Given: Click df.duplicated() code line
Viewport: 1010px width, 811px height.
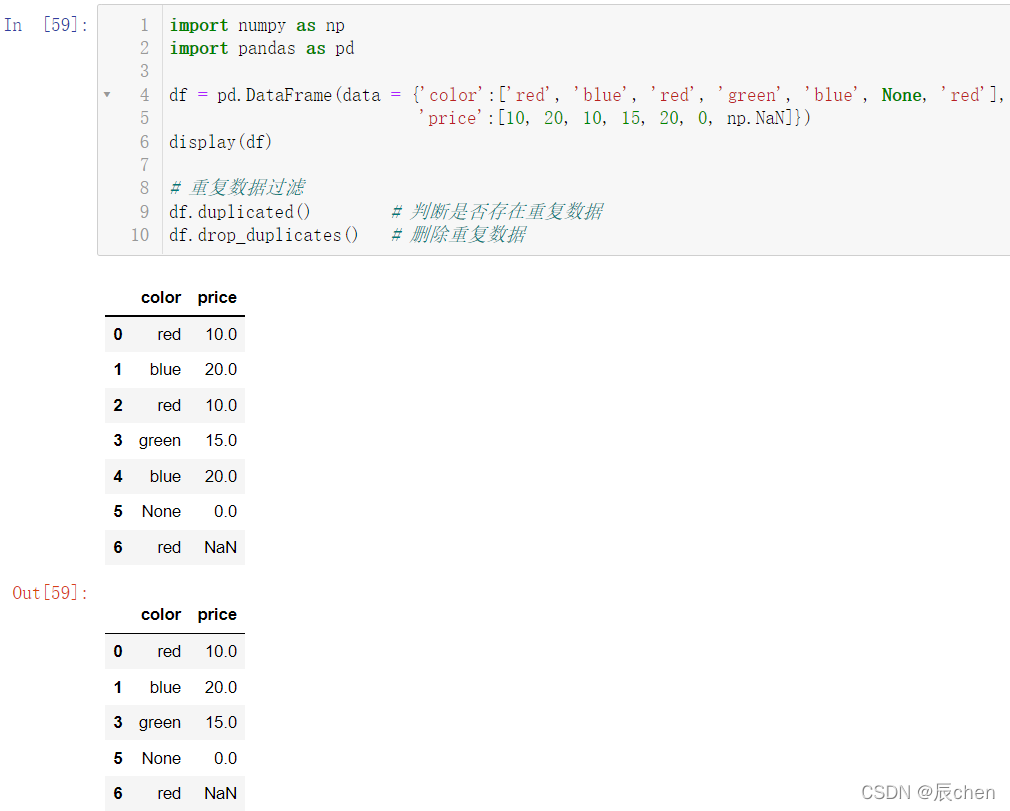Looking at the screenshot, I should (x=240, y=212).
